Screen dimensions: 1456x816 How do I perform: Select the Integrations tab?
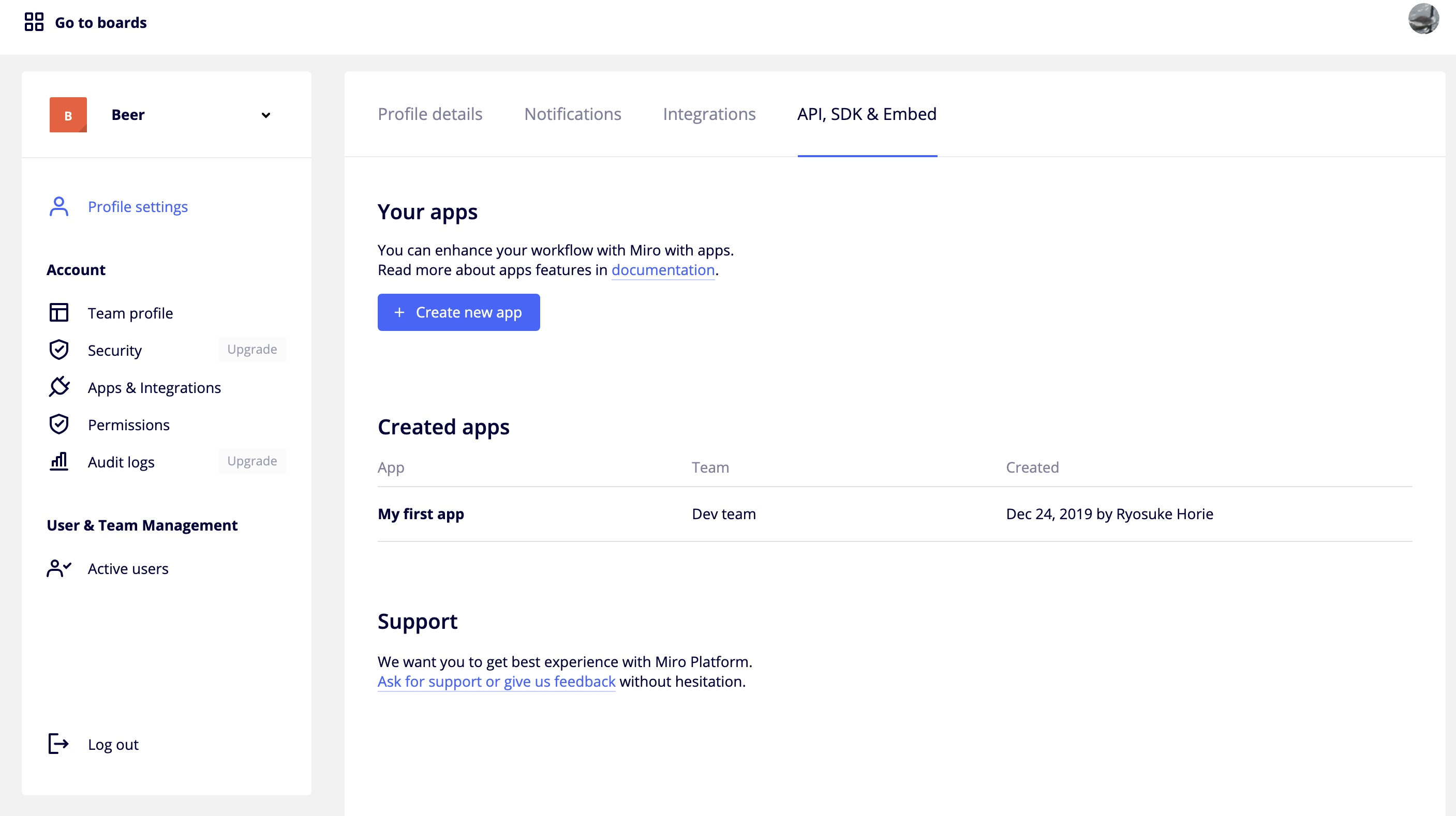[709, 114]
